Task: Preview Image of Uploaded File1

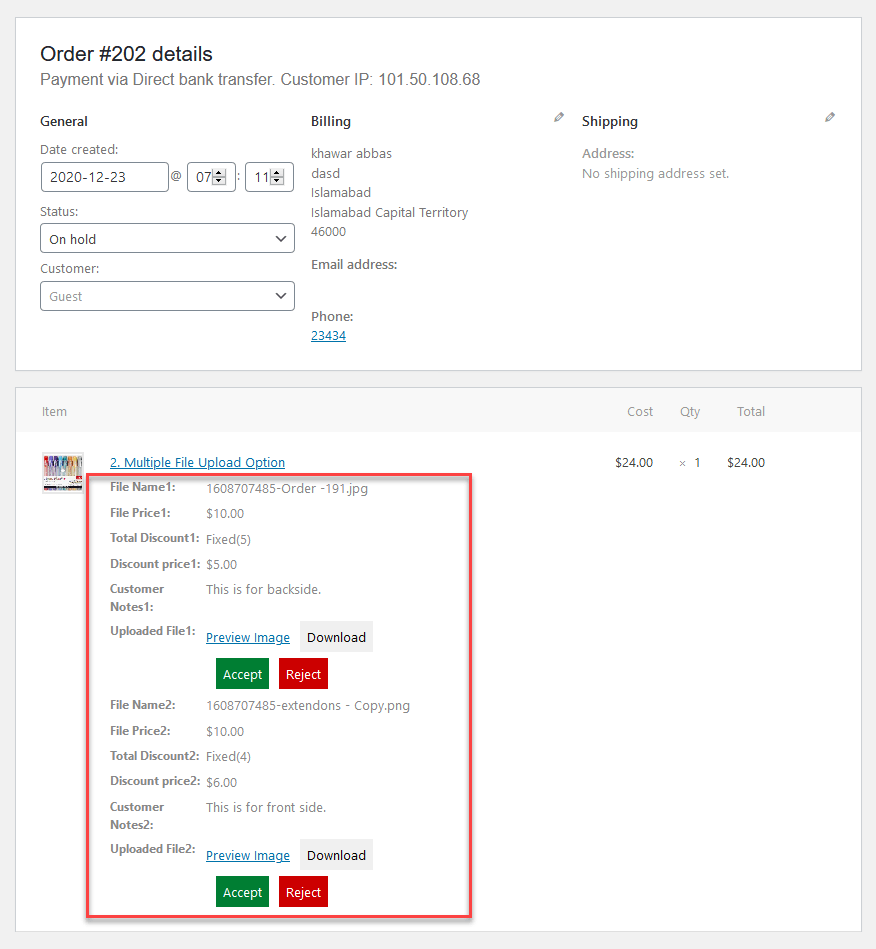Action: 247,637
